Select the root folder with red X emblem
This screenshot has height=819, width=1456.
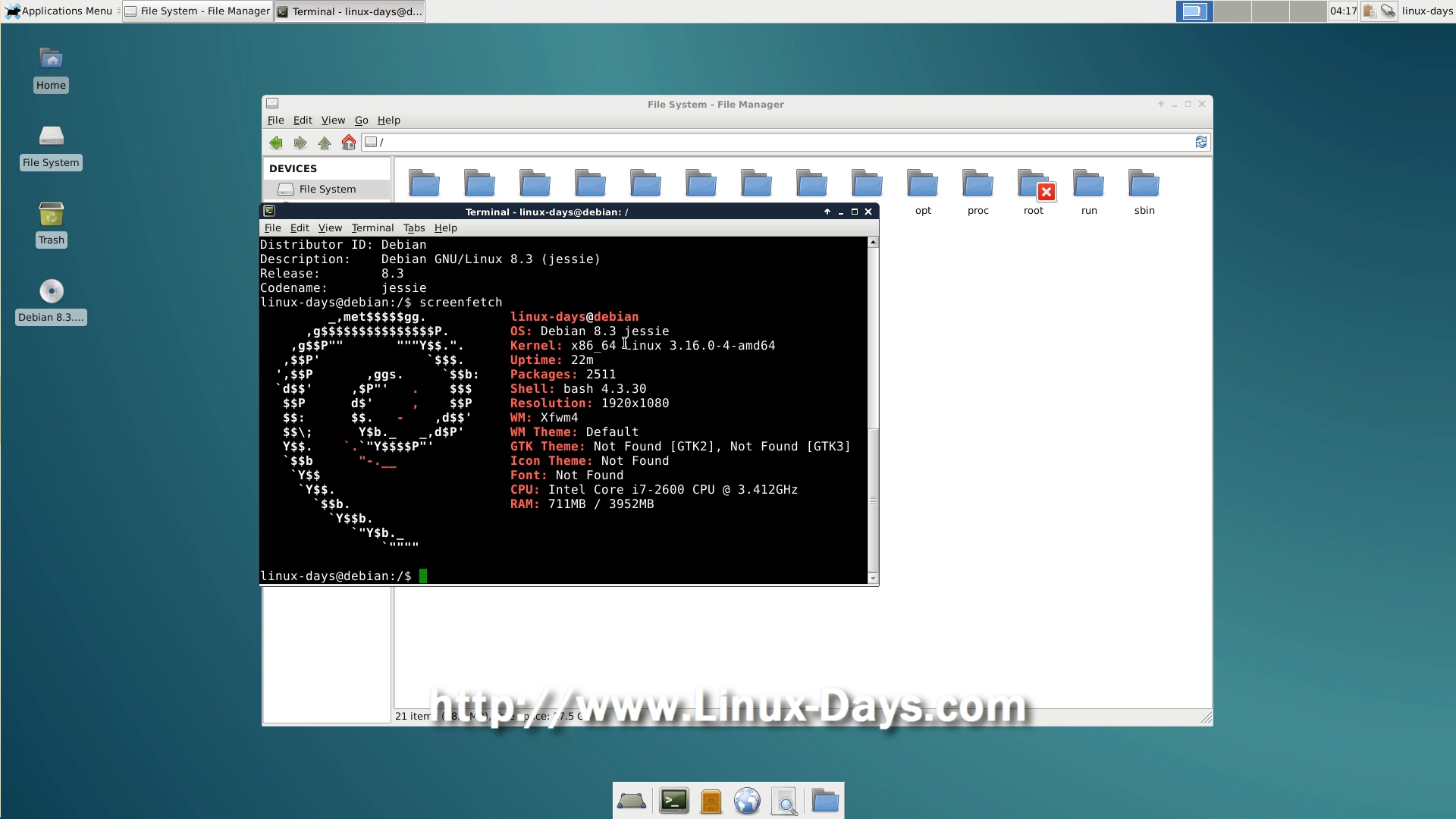coord(1034,193)
